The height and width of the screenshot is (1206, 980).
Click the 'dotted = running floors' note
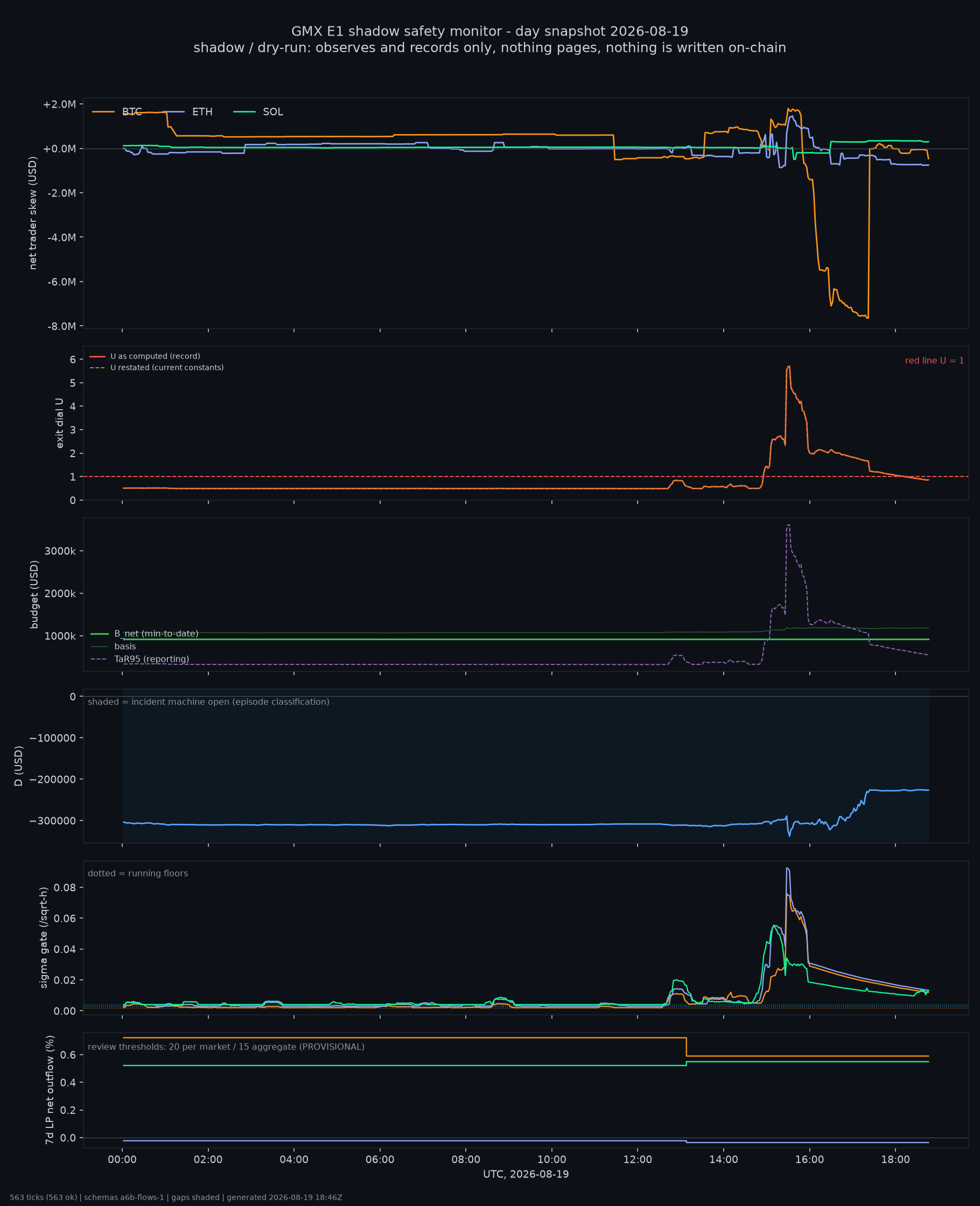pyautogui.click(x=138, y=874)
